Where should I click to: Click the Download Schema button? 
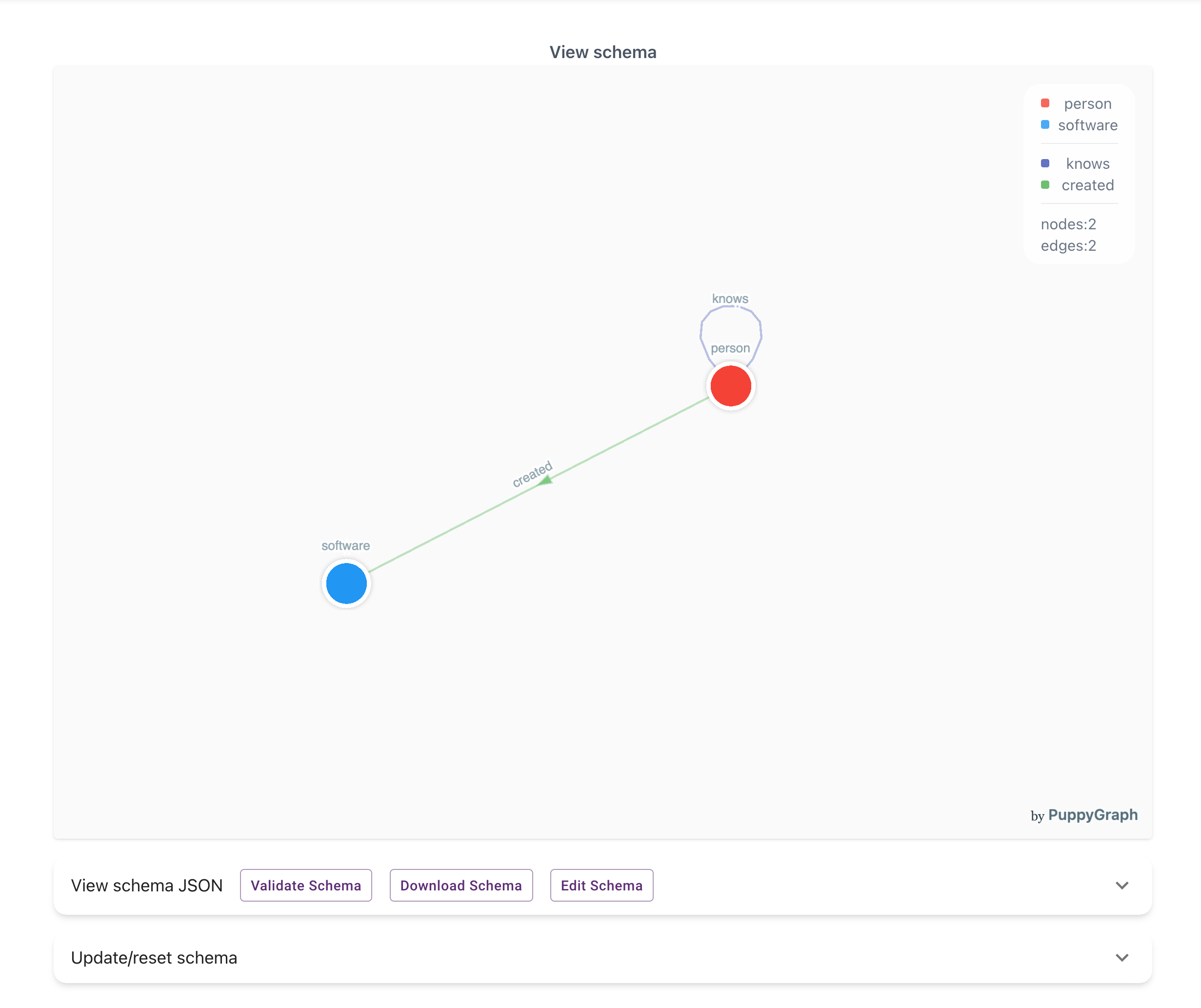tap(461, 885)
